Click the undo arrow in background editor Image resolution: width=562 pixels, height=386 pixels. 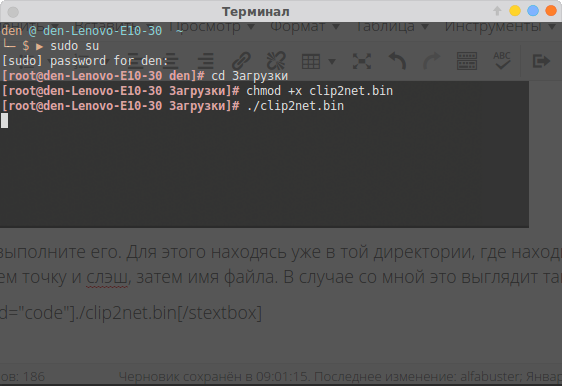[397, 61]
